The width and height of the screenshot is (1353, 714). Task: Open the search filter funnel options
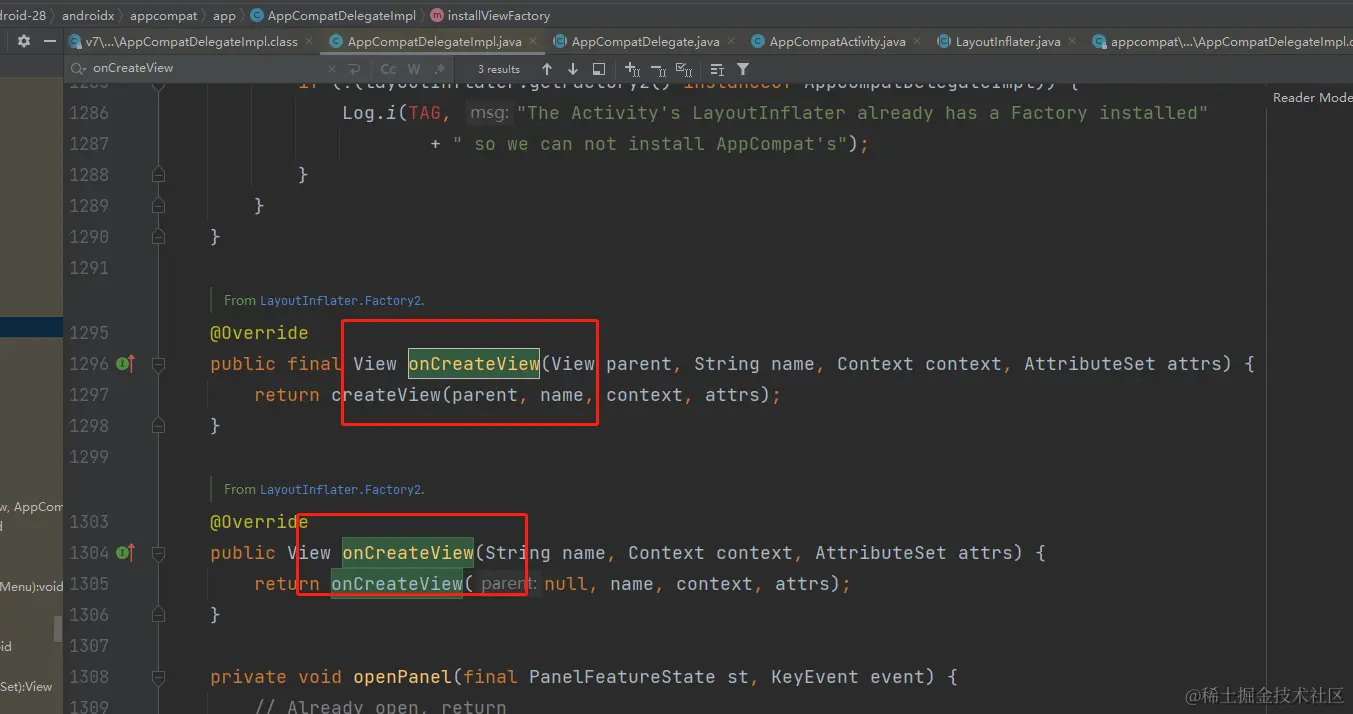click(x=743, y=69)
